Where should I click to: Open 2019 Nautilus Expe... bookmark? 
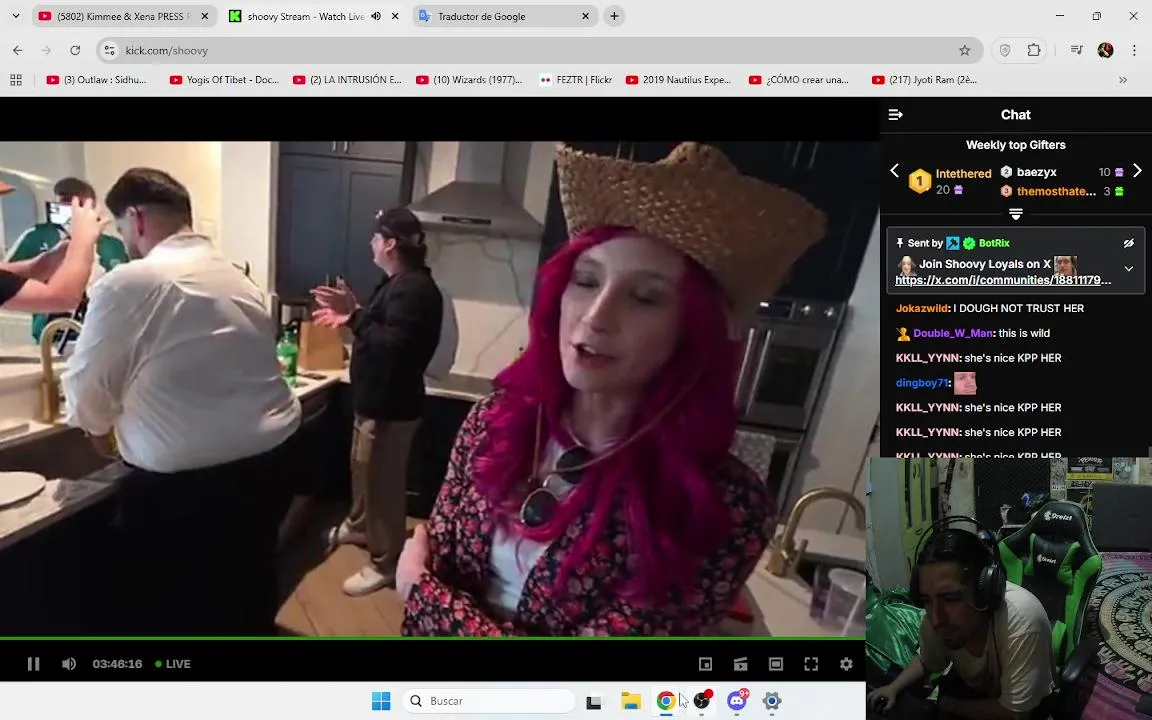tap(679, 80)
